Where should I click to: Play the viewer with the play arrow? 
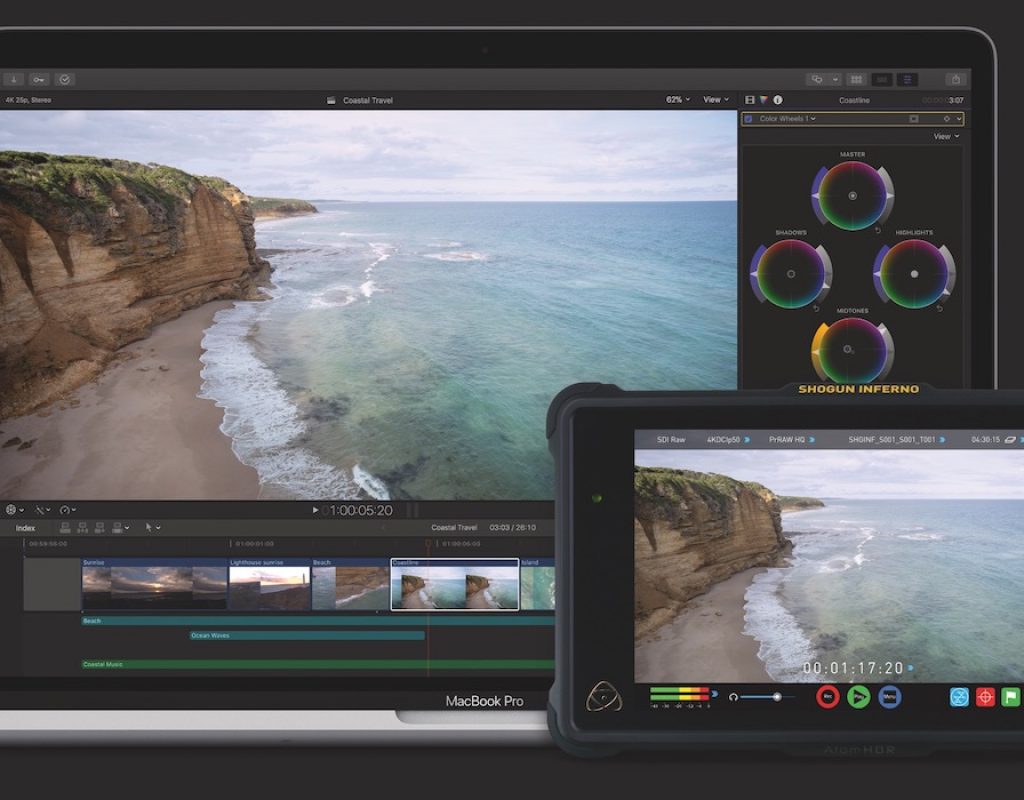tap(315, 510)
